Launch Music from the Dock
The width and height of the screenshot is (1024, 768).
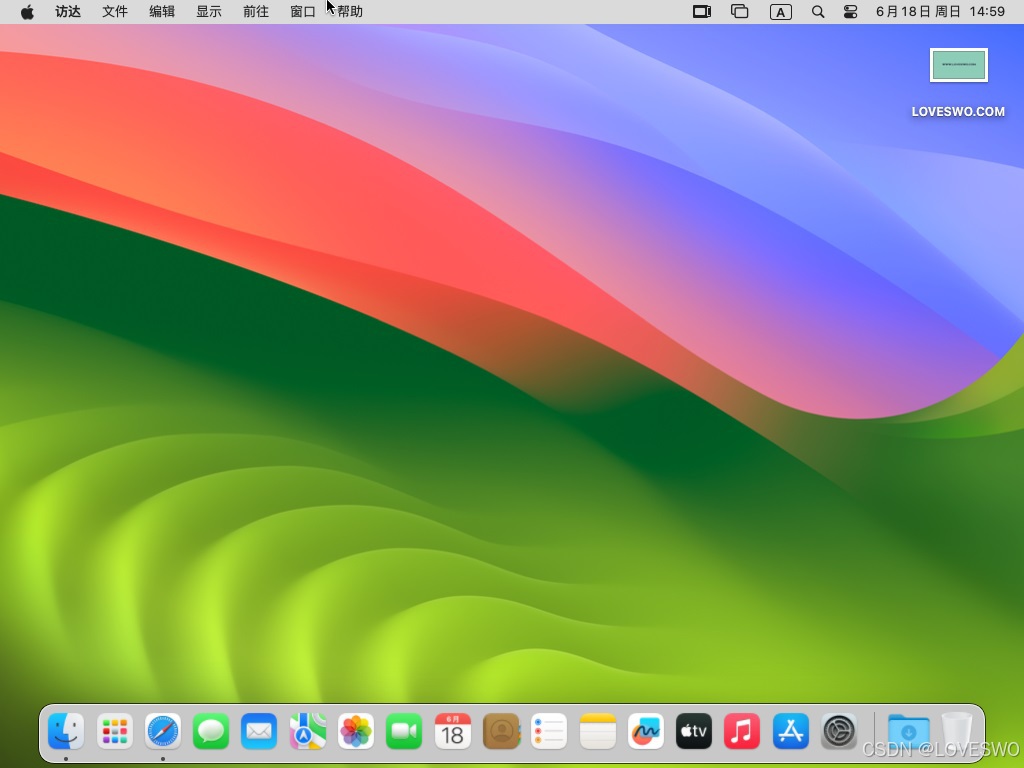click(742, 731)
